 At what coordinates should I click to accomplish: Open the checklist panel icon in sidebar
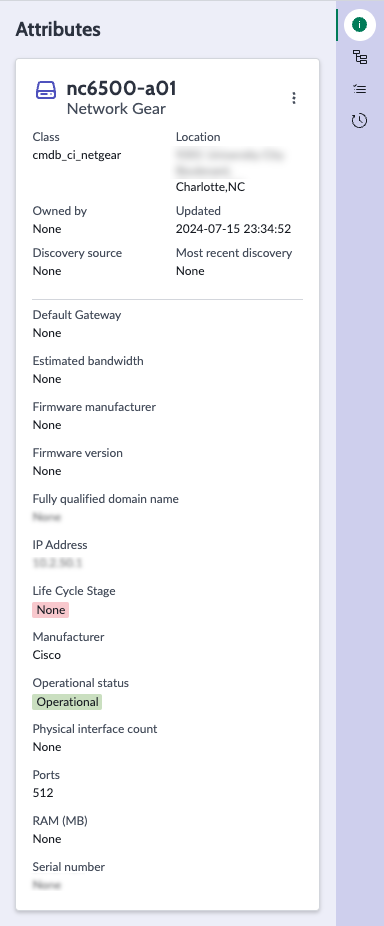[x=359, y=89]
